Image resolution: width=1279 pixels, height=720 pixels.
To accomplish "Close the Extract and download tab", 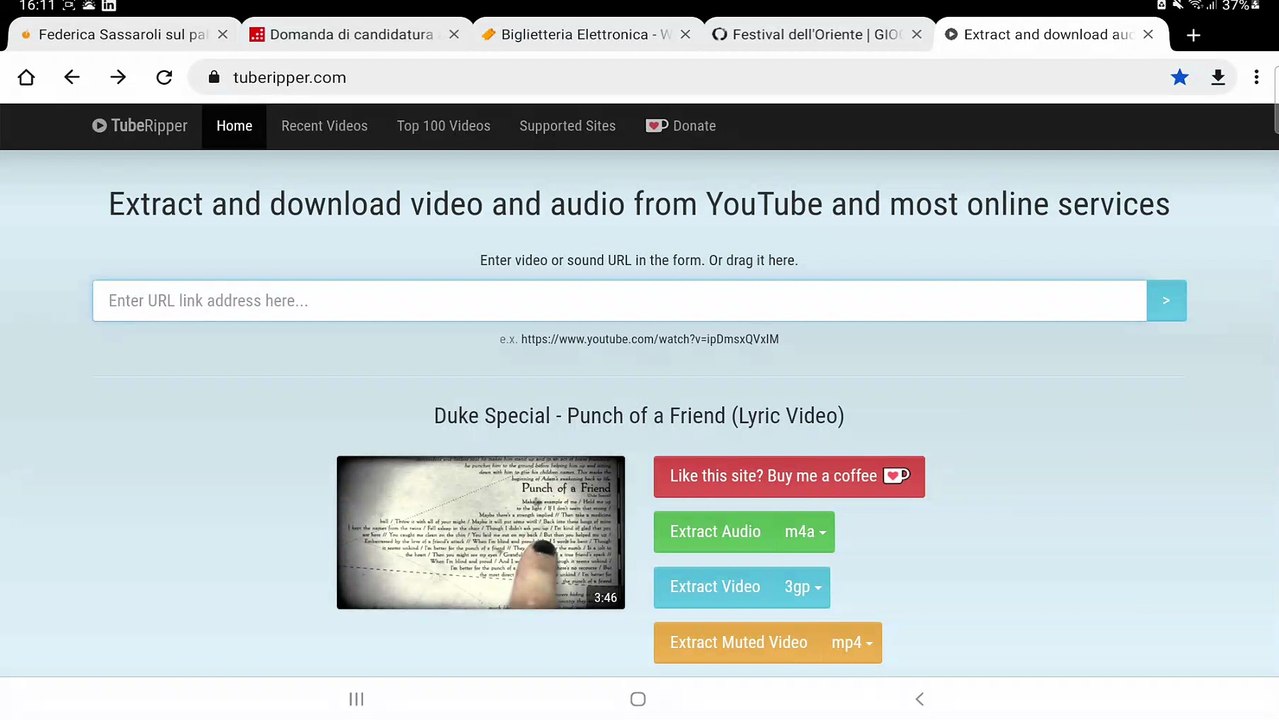I will [x=1148, y=34].
